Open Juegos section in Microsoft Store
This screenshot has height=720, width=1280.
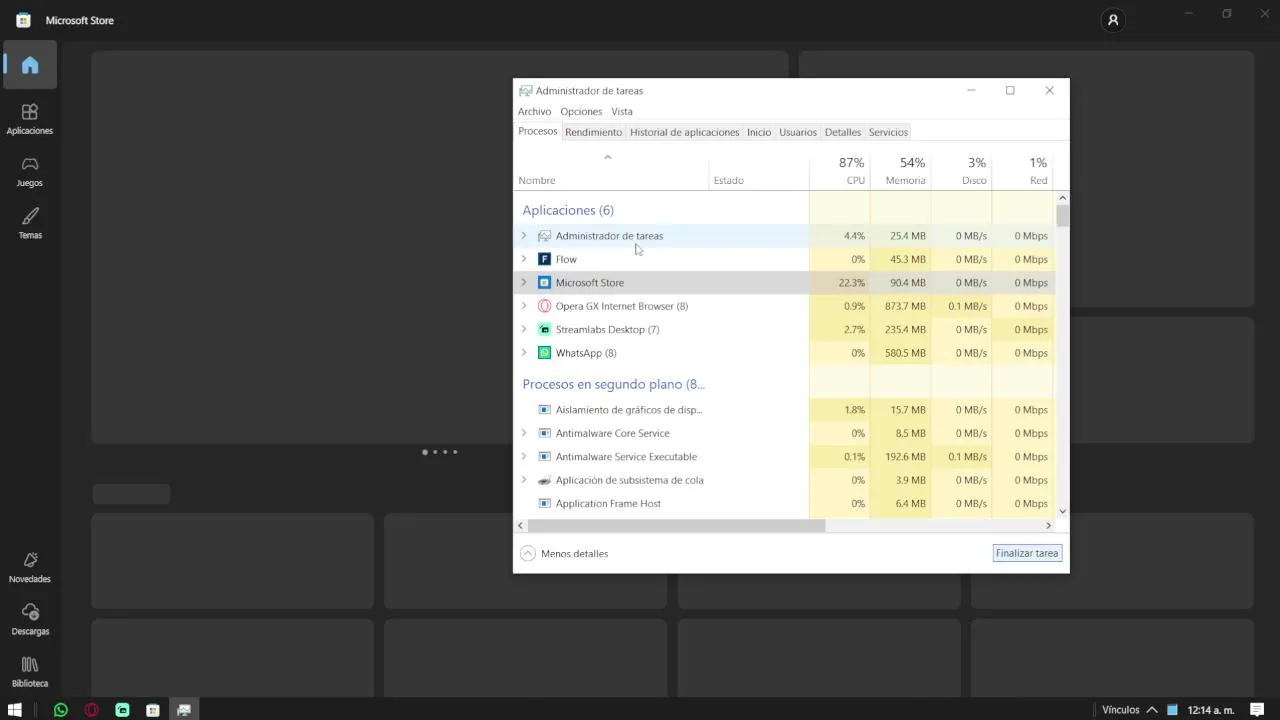pos(30,171)
